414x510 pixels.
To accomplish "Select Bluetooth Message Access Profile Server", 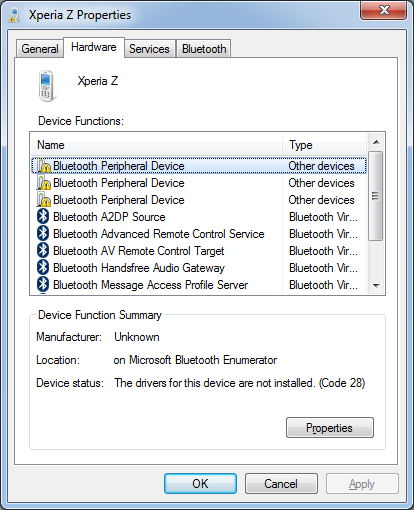I will pyautogui.click(x=199, y=285).
